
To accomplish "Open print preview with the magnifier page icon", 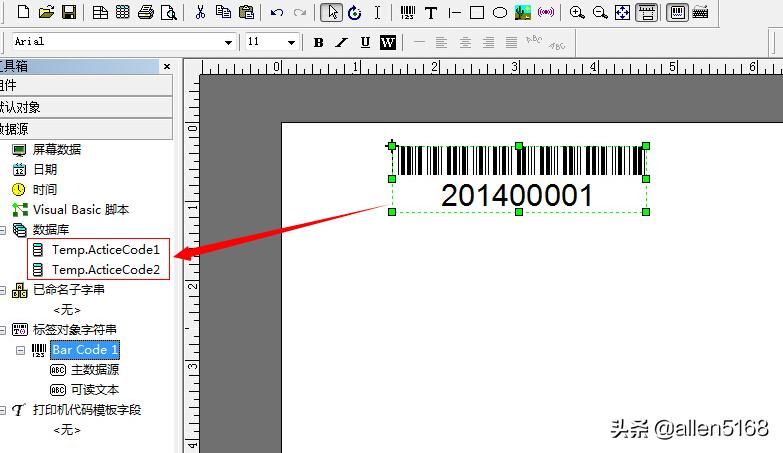I will click(x=169, y=12).
